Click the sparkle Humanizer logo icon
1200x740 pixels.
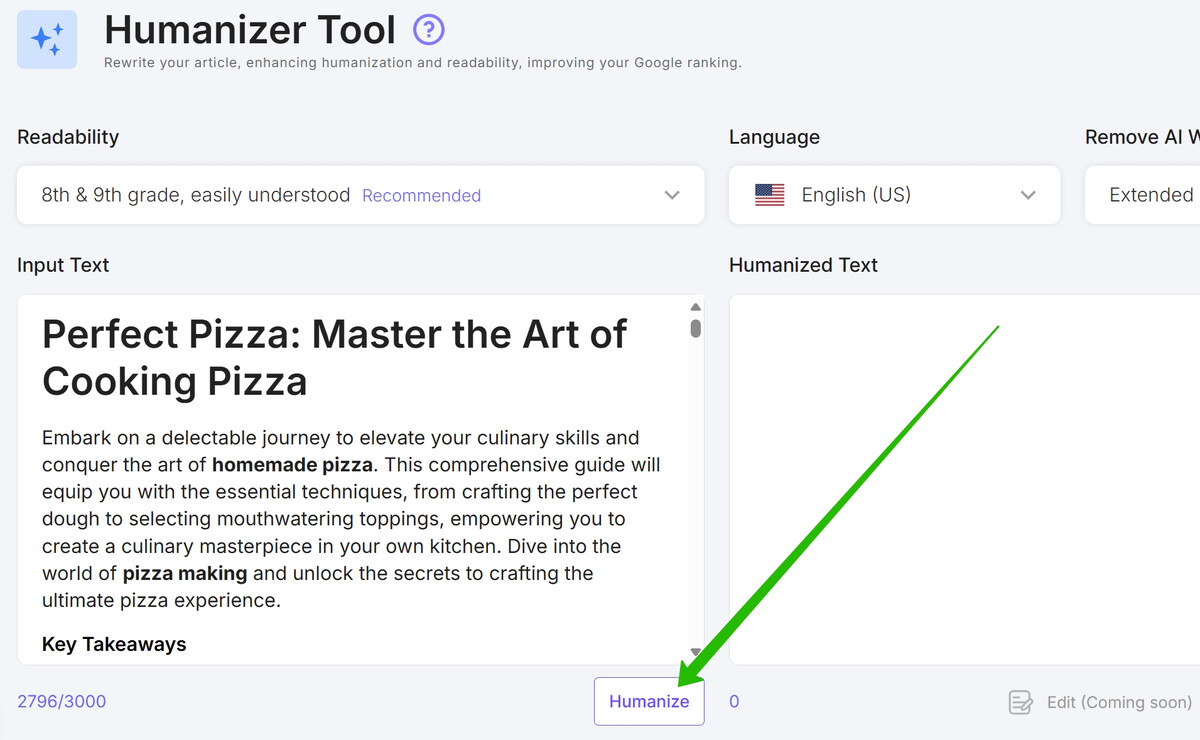(47, 39)
